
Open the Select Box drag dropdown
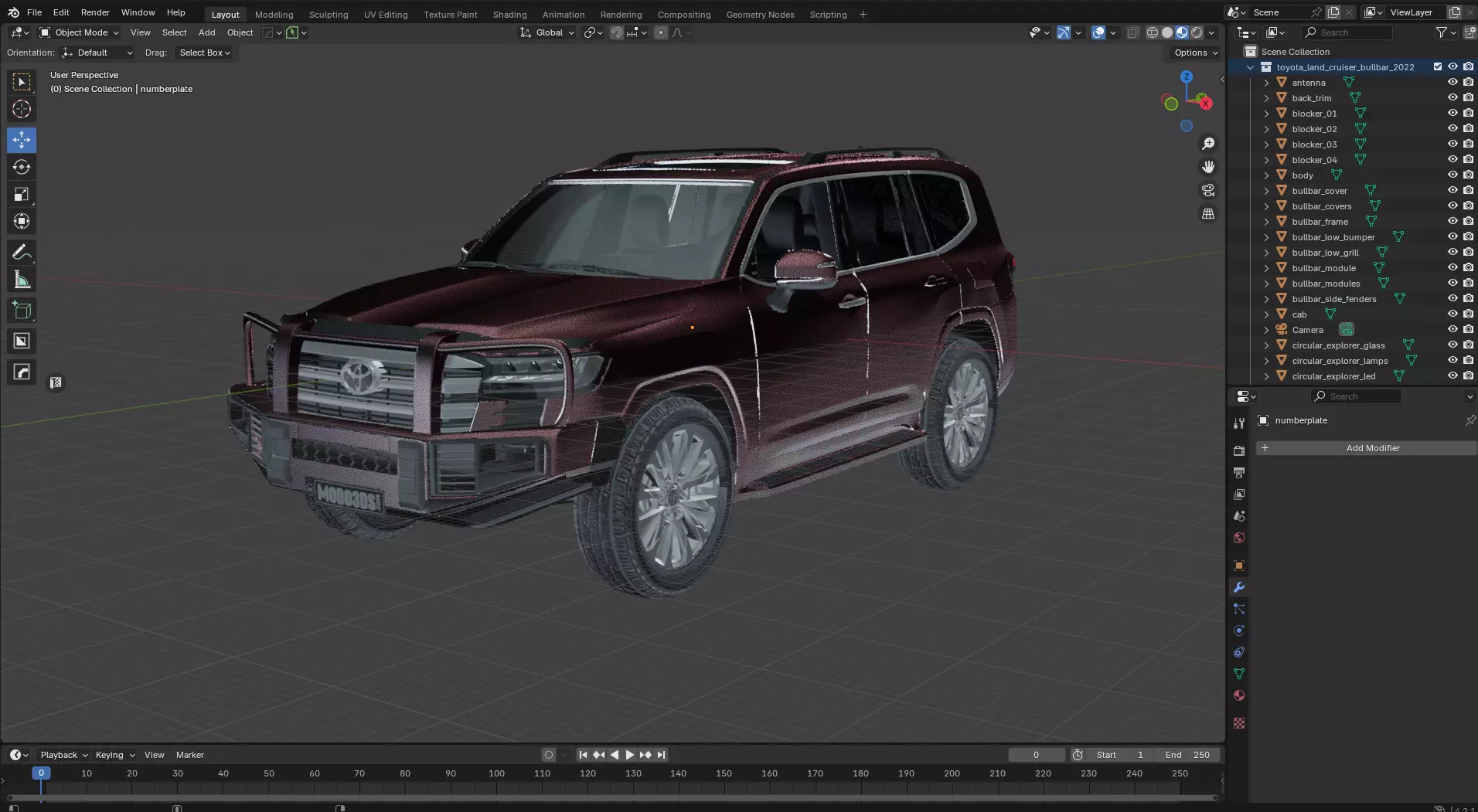(205, 53)
